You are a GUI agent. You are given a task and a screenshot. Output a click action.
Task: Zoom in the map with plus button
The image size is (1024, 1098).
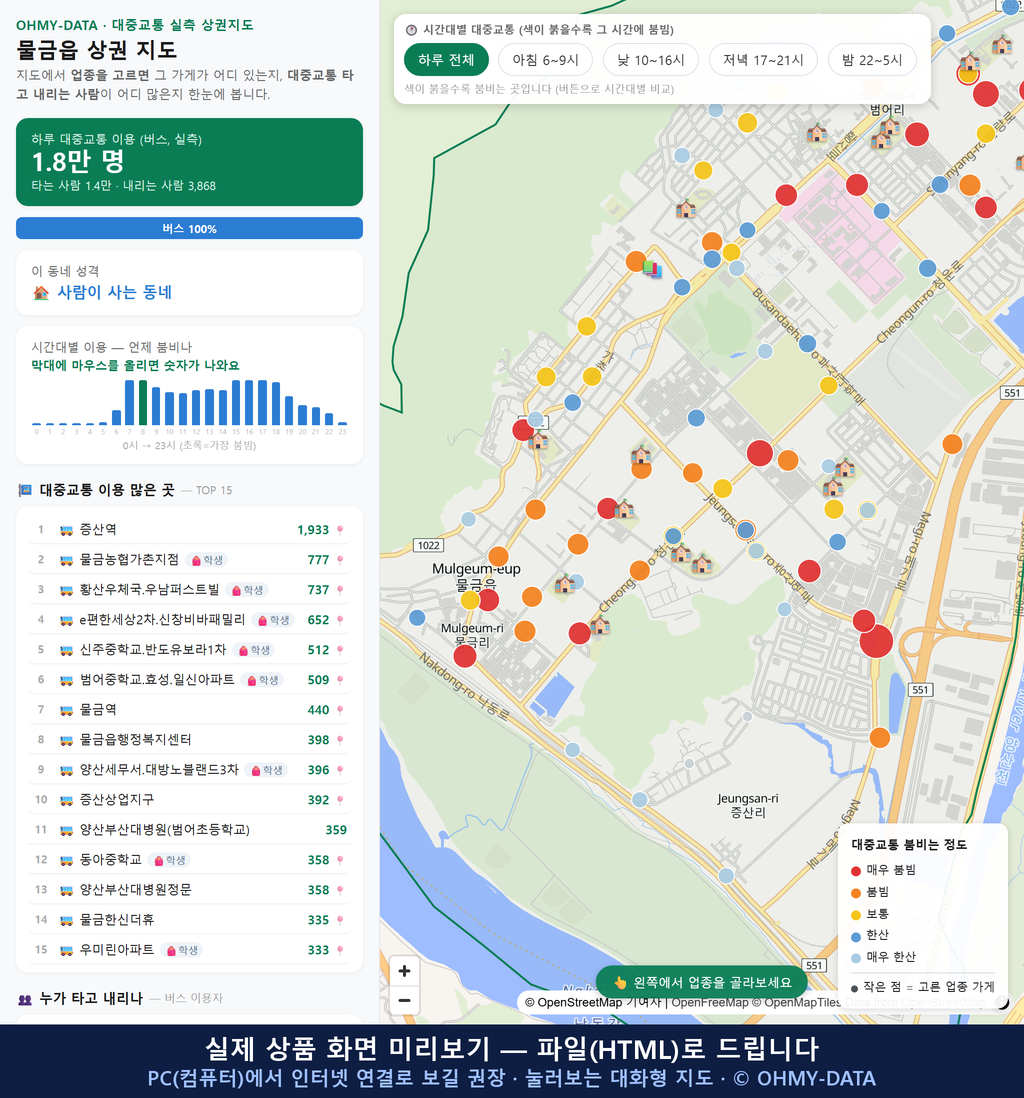(404, 971)
